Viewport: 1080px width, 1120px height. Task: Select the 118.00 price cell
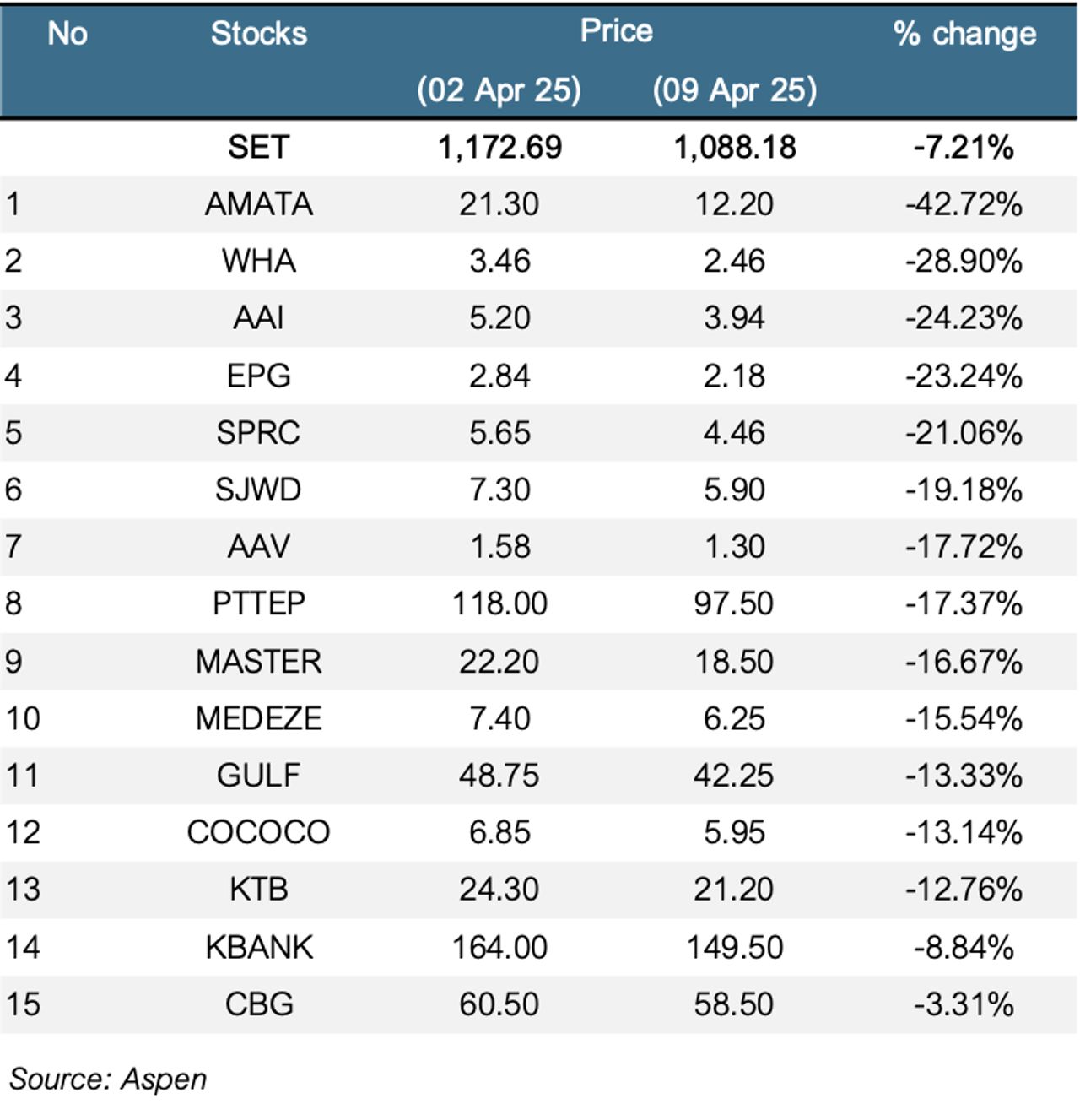click(499, 603)
